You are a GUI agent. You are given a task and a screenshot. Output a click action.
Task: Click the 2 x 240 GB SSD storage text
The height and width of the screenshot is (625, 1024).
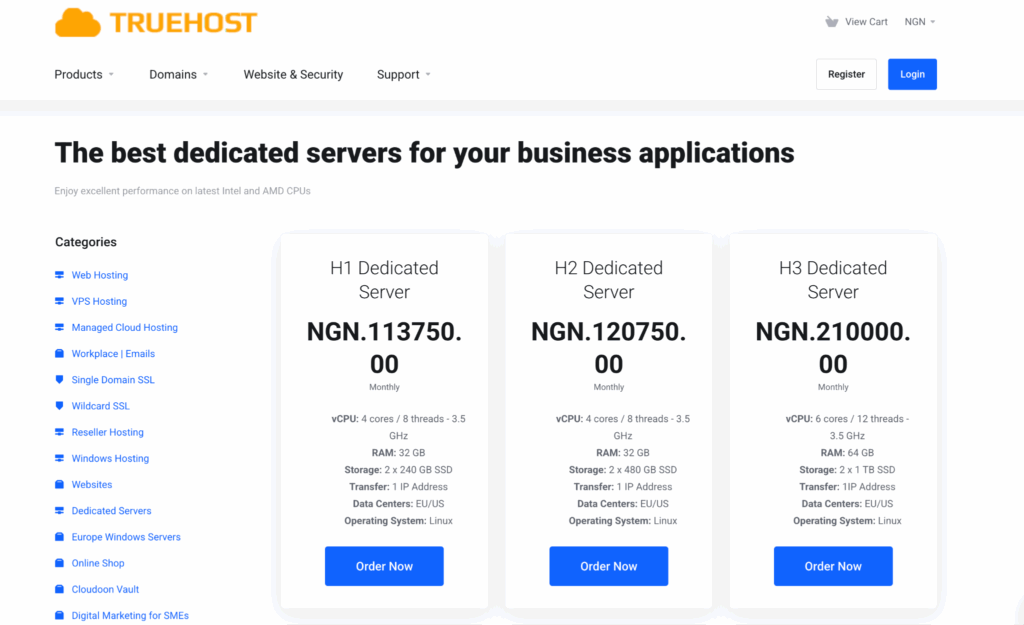(419, 470)
